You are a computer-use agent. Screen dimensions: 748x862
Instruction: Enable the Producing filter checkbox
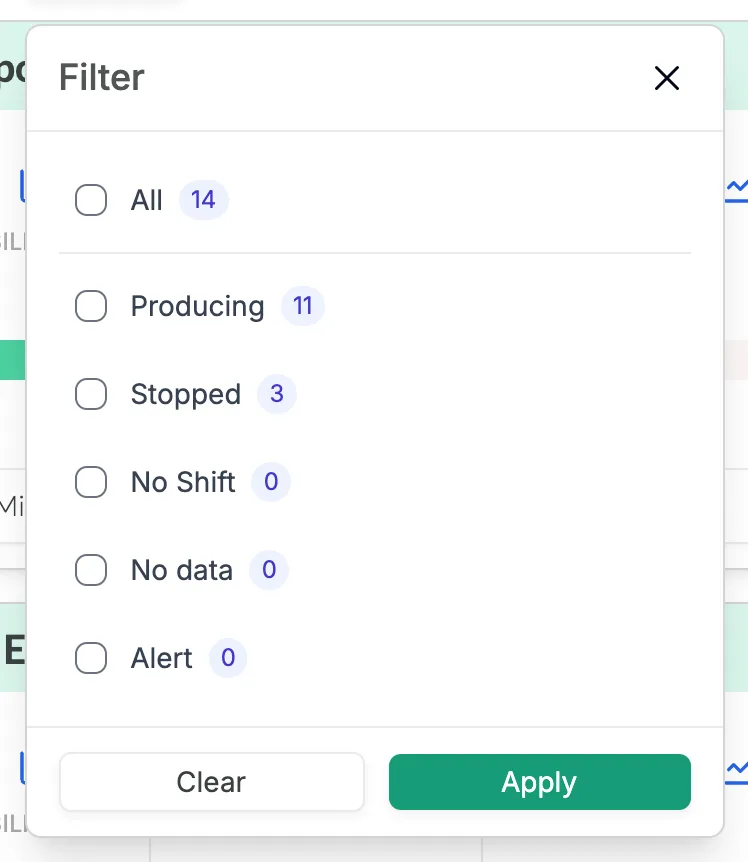(91, 306)
